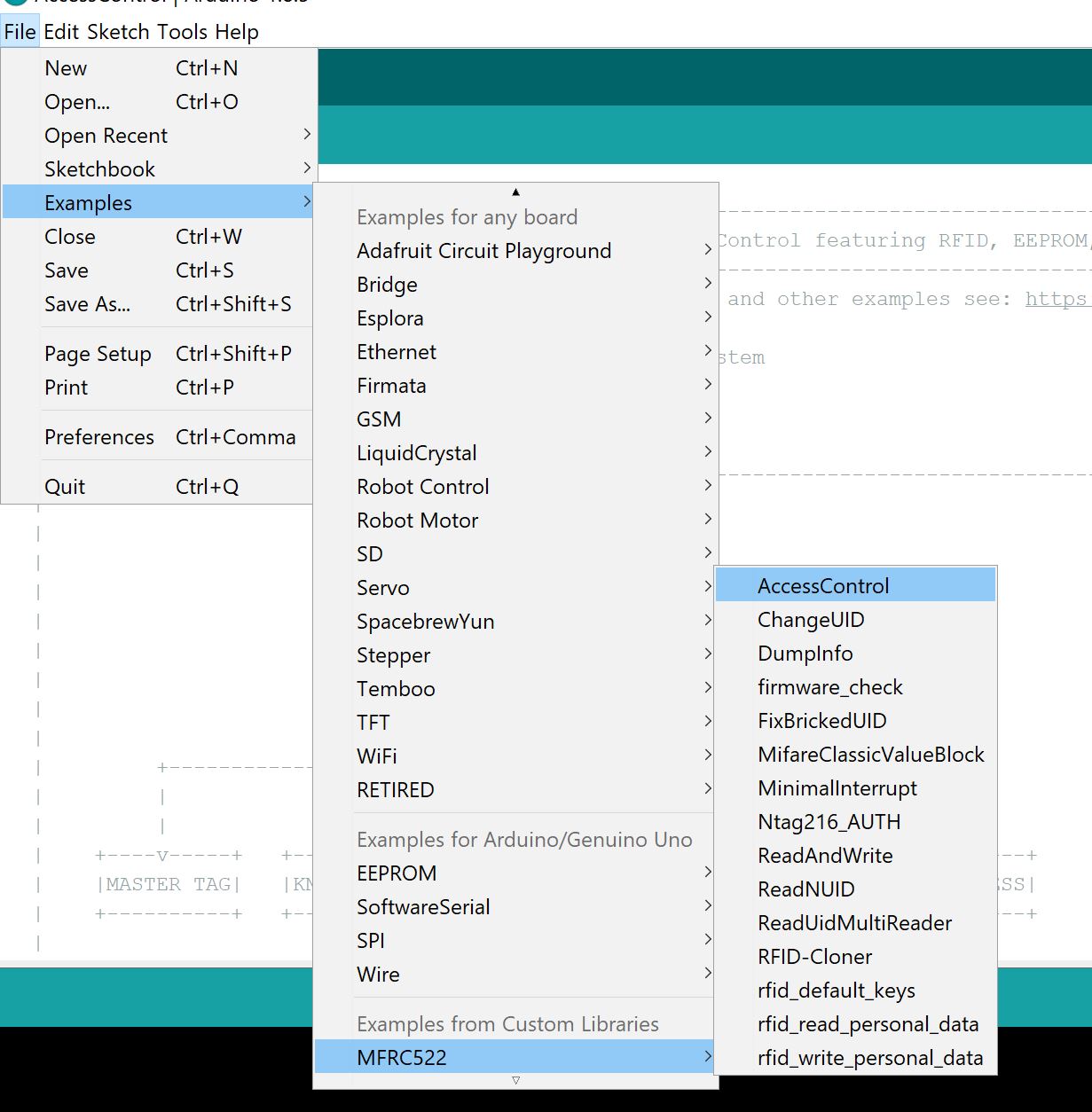The height and width of the screenshot is (1112, 1092).
Task: Open the Help menu
Action: coord(237,32)
